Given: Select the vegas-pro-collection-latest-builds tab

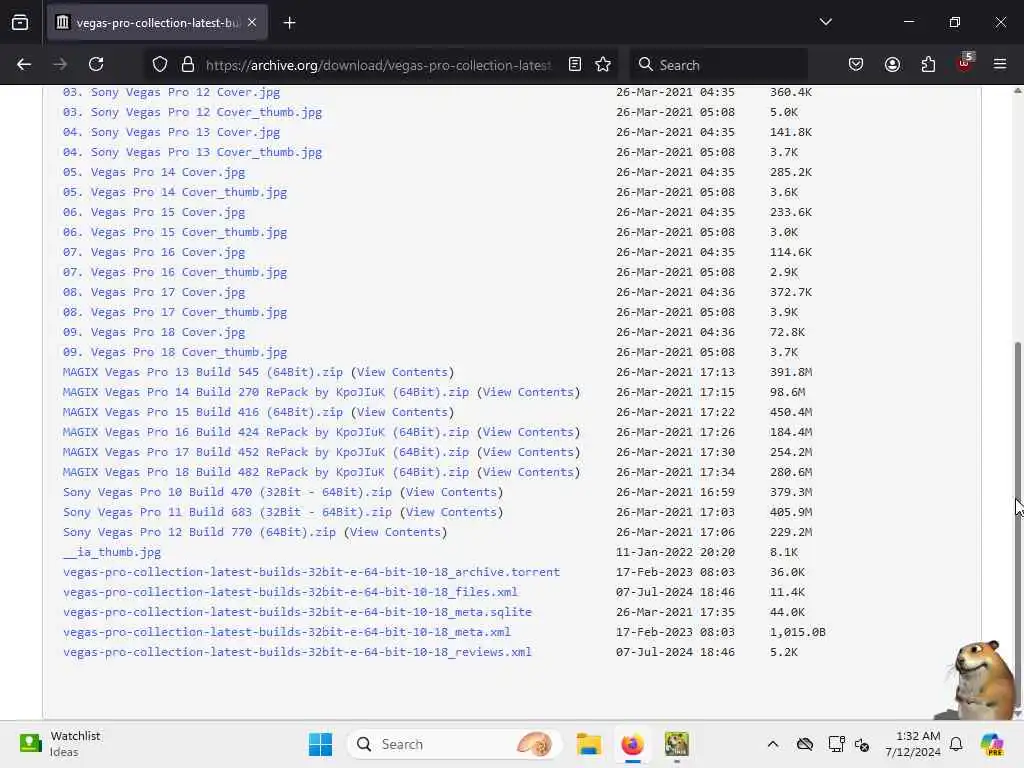Looking at the screenshot, I should [157, 23].
